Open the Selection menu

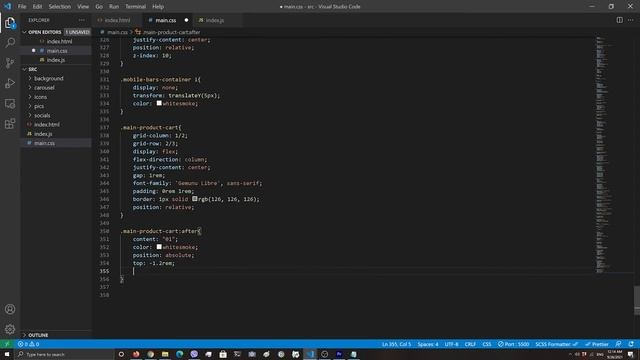60,7
